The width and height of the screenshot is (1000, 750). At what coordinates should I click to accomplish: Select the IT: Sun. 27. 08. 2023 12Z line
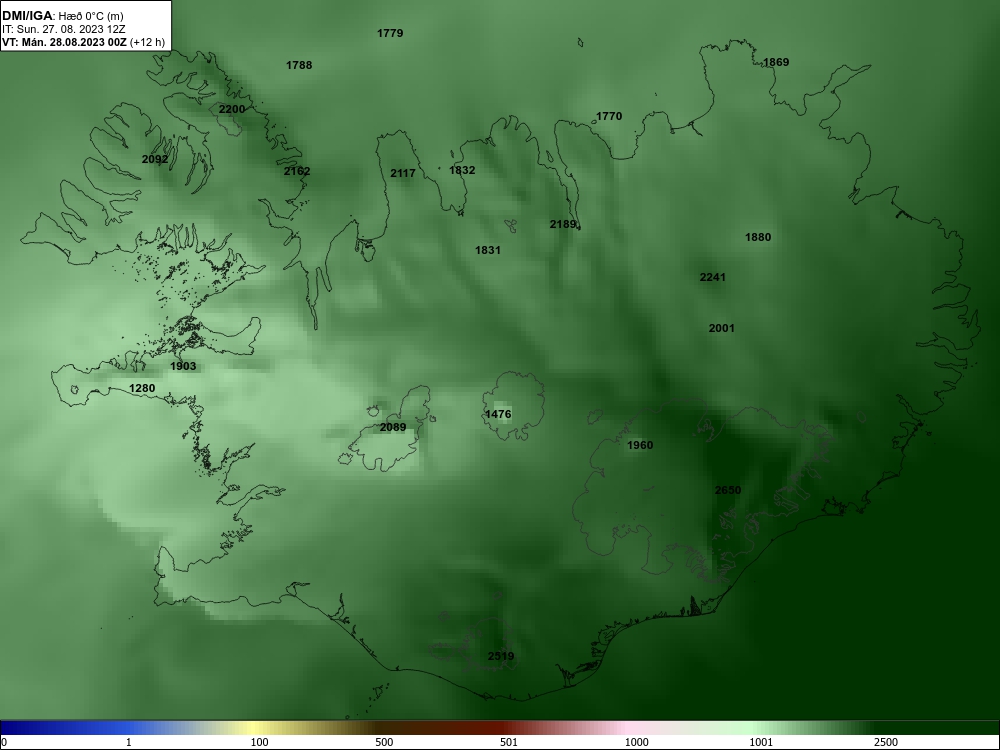coord(64,29)
